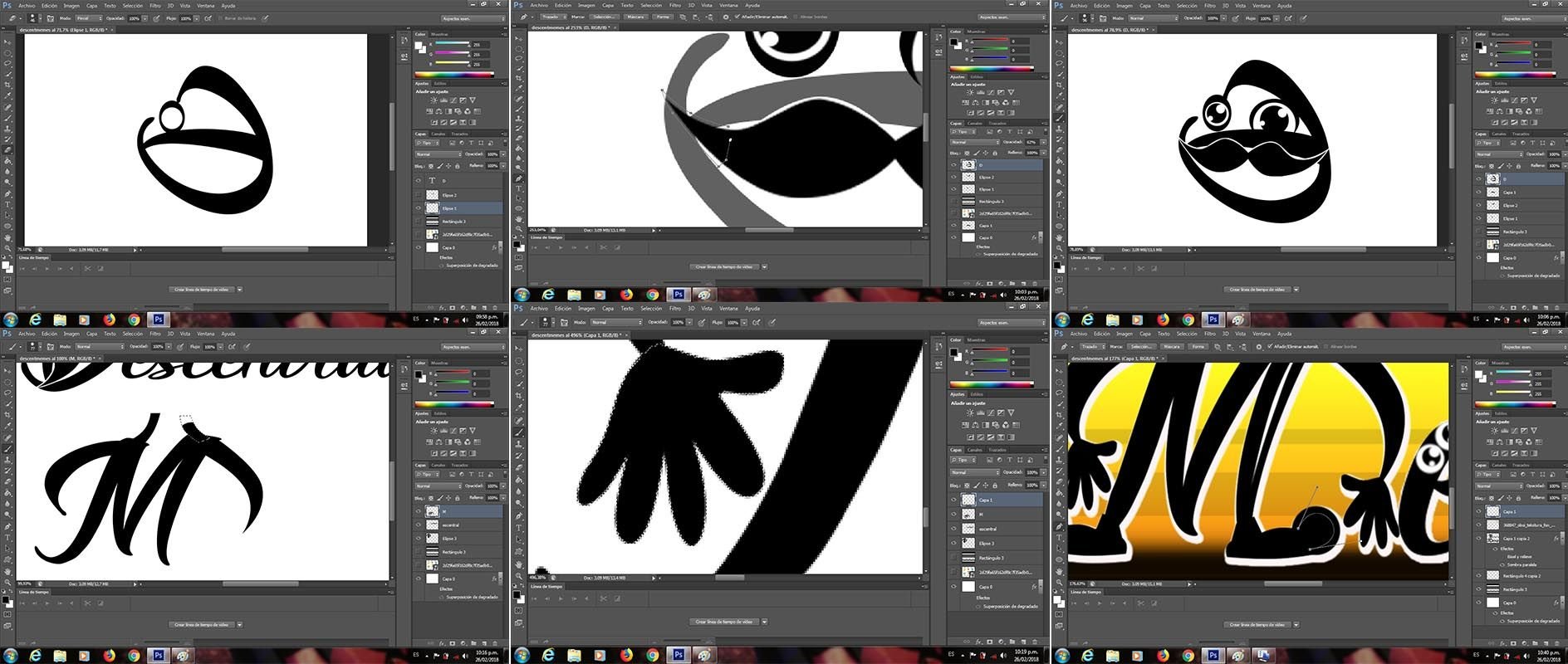Image resolution: width=1568 pixels, height=664 pixels.
Task: Hide the D layer in the 253% window
Action: [954, 165]
